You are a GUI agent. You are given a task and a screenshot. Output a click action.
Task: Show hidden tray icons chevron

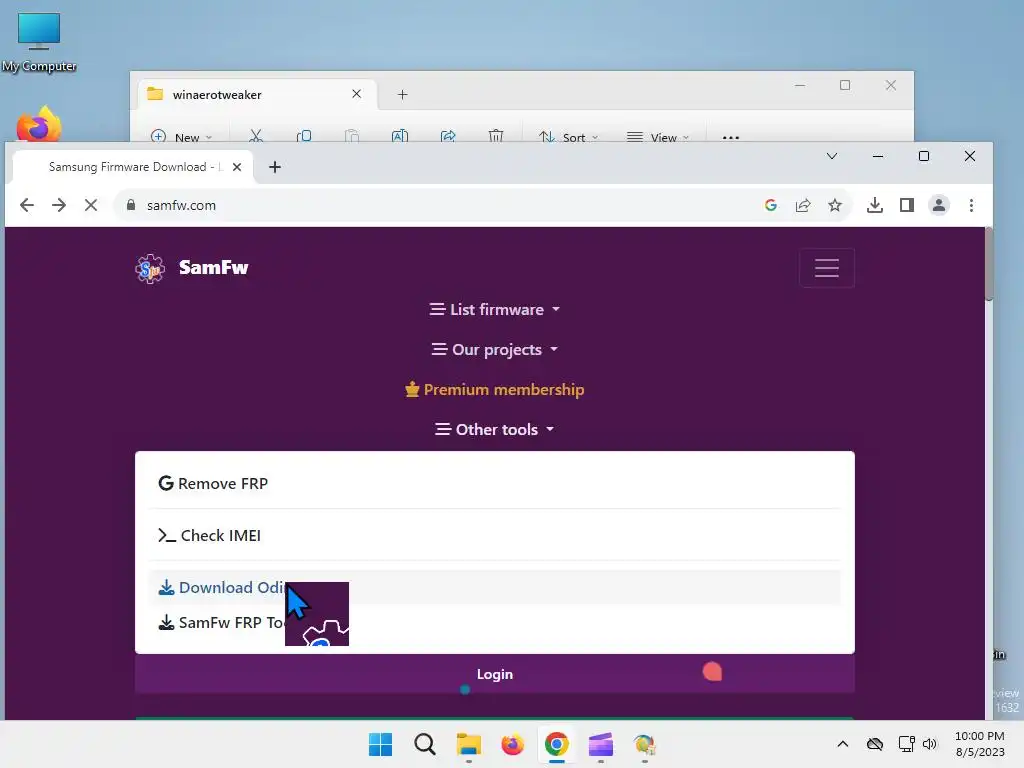[842, 744]
